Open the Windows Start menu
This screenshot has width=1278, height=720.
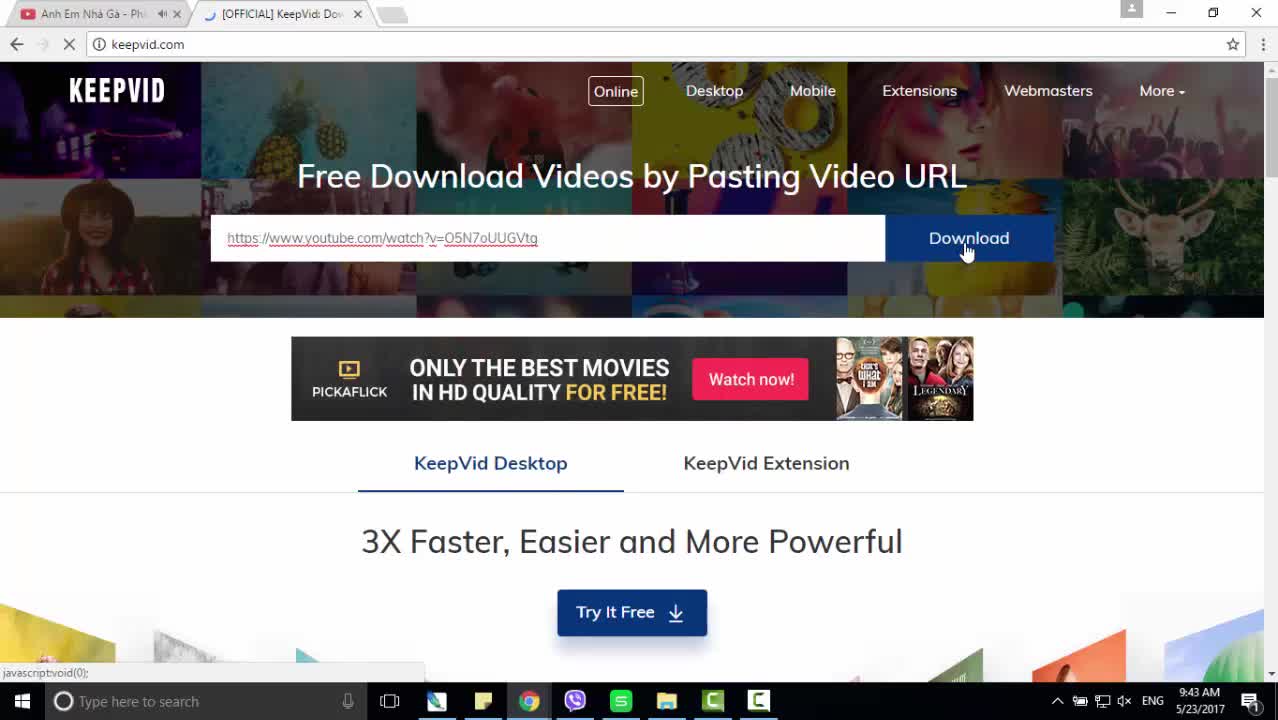click(22, 701)
